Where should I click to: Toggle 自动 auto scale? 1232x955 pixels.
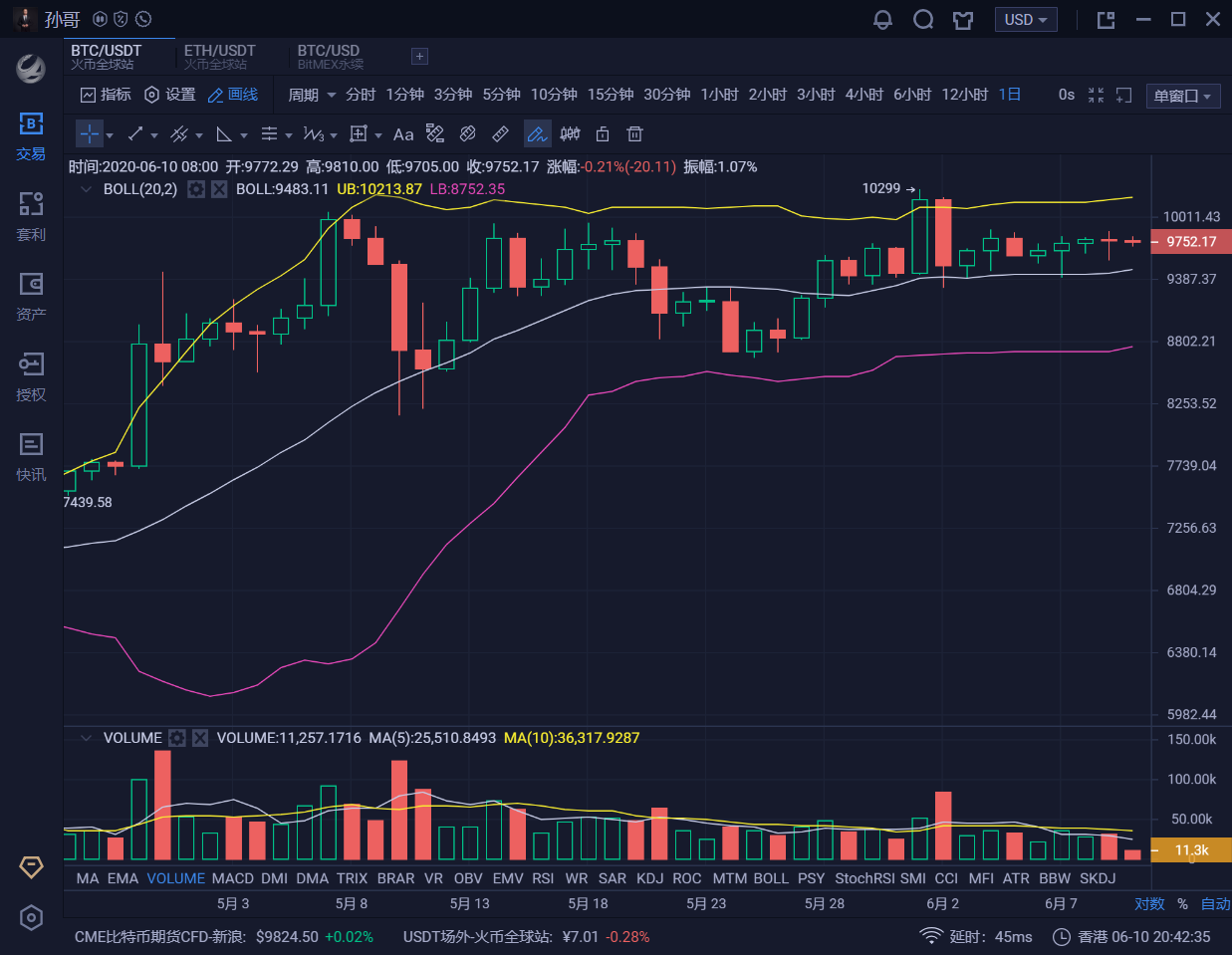pyautogui.click(x=1215, y=904)
